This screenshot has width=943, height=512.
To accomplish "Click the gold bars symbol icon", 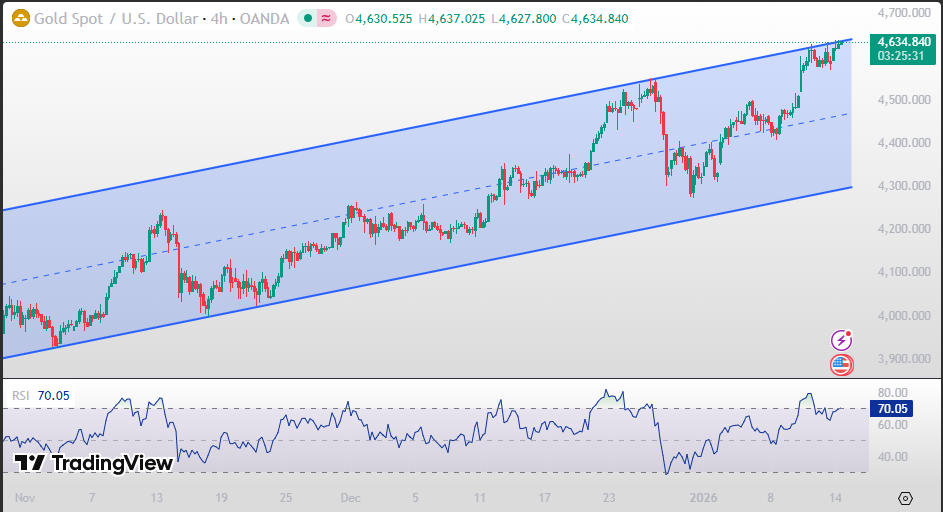I will click(x=19, y=18).
